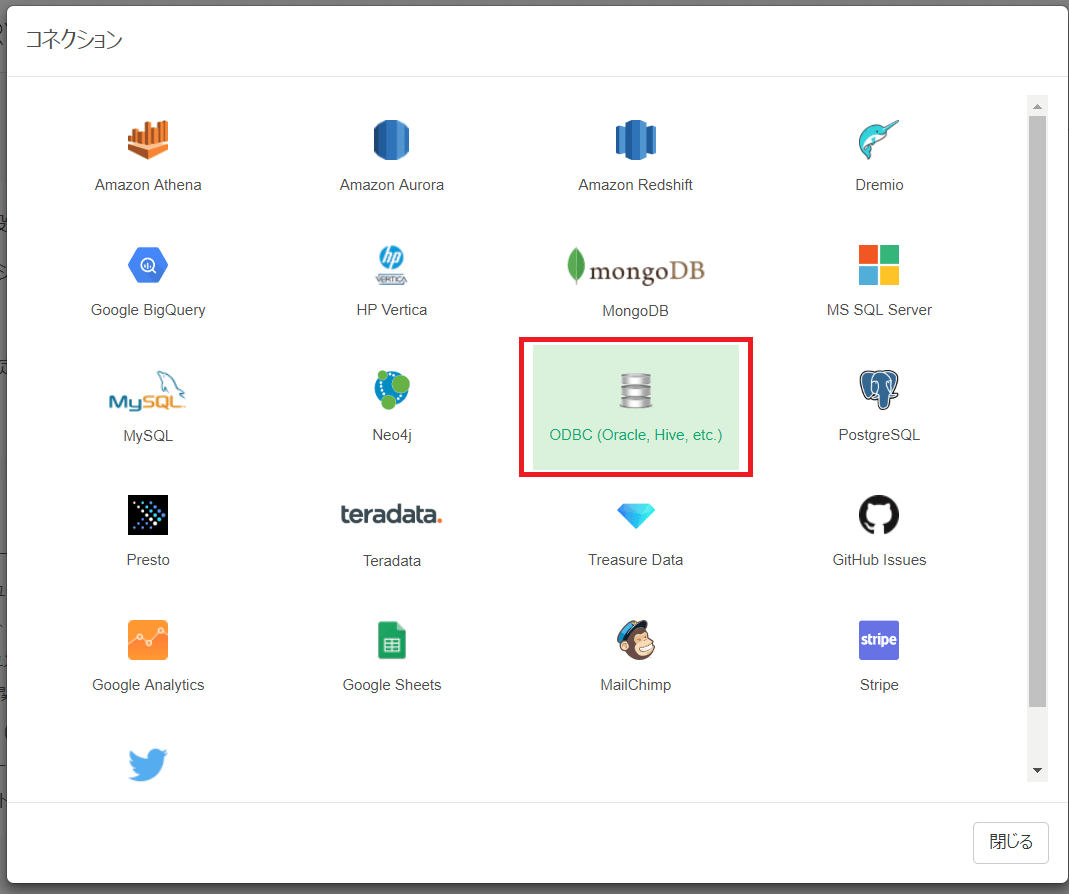1069x894 pixels.
Task: Select the Amazon Athena connection icon
Action: pyautogui.click(x=148, y=140)
